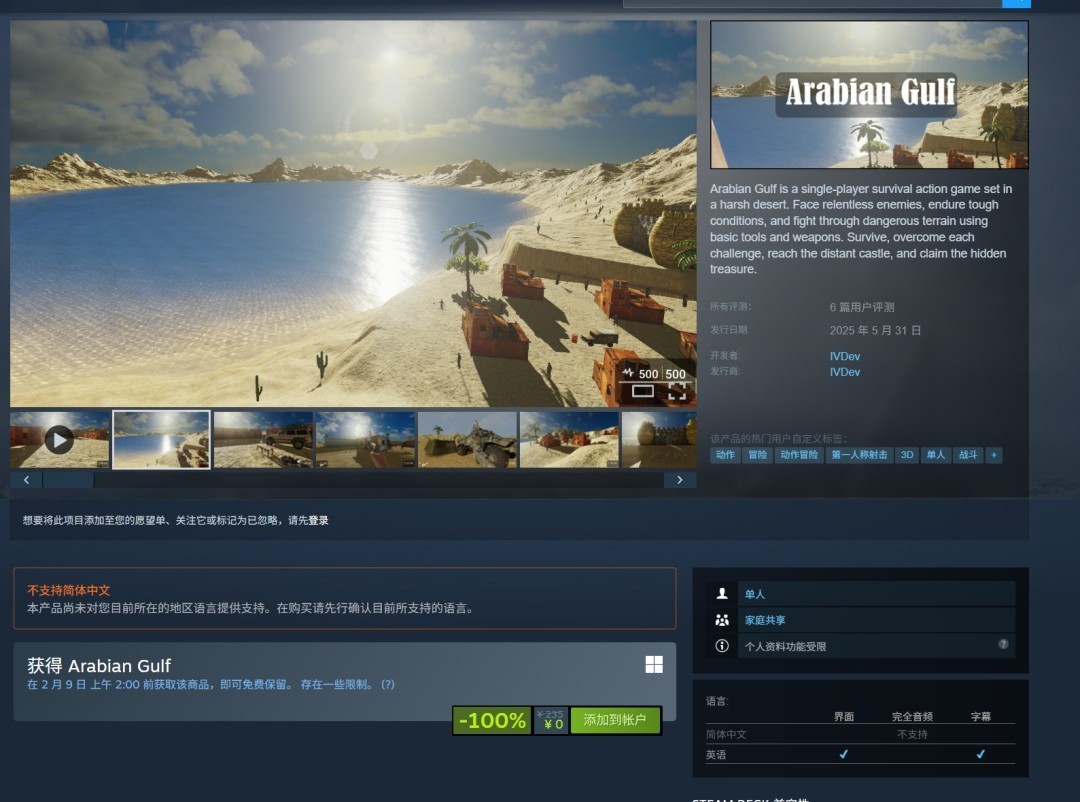
Task: Select the second screenshot thumbnail
Action: click(x=161, y=439)
